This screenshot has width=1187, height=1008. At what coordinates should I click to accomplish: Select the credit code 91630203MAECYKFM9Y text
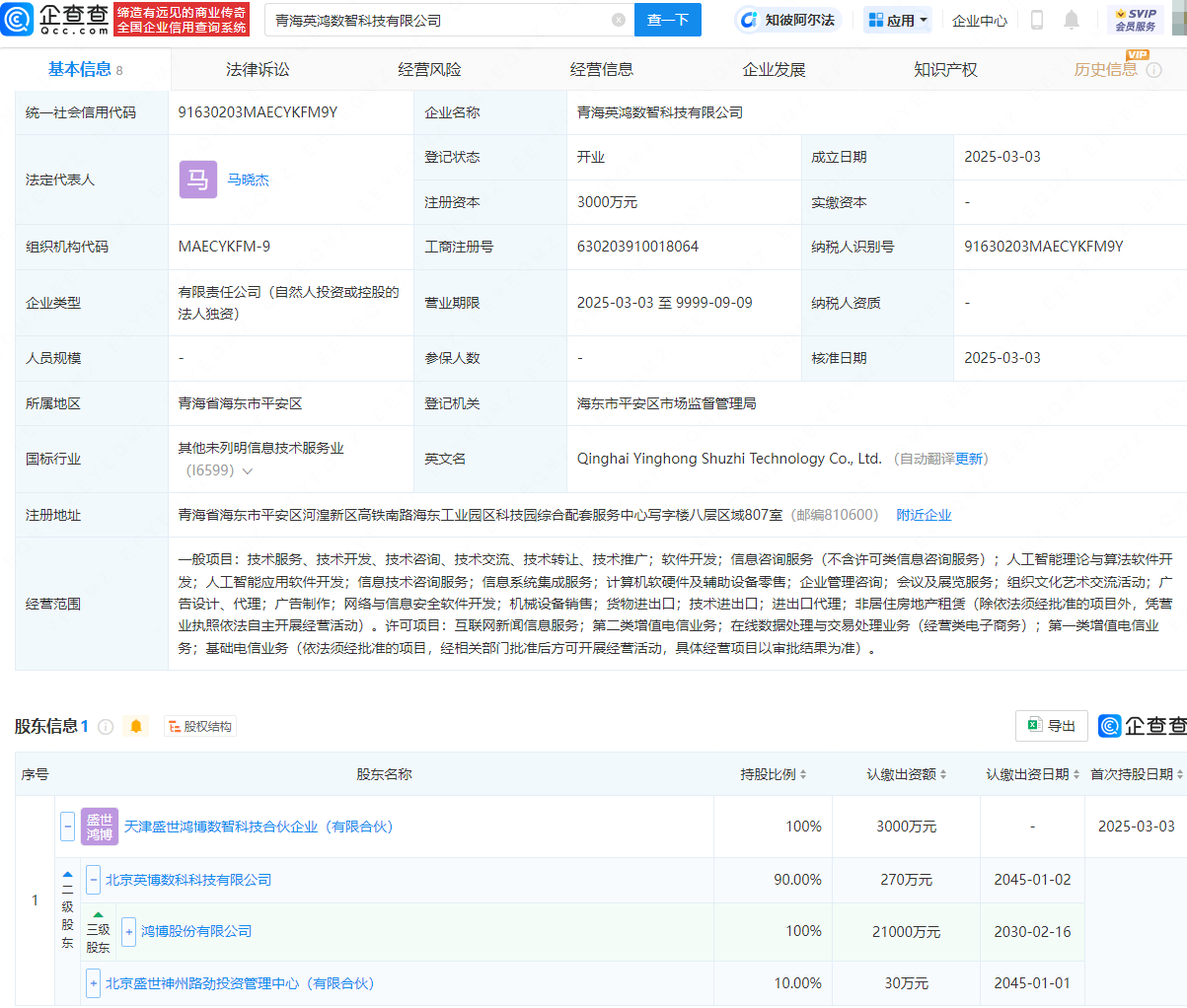(x=258, y=112)
